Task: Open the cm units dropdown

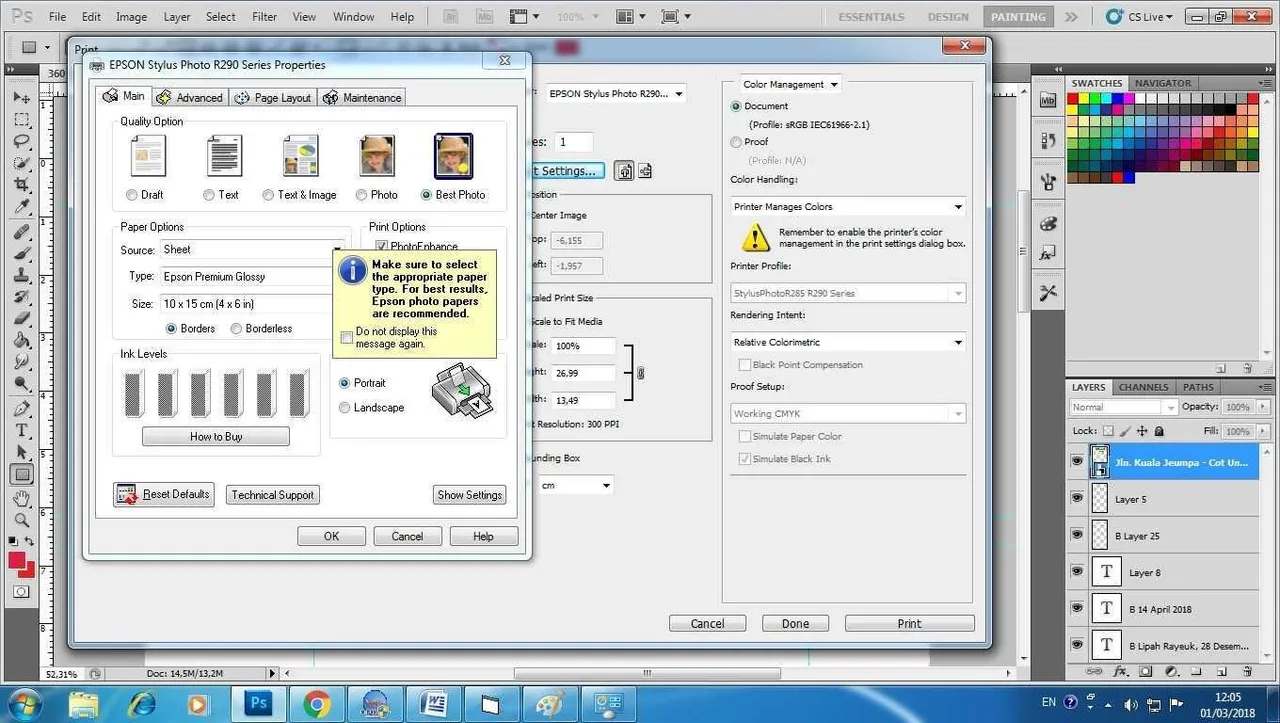Action: (x=575, y=486)
